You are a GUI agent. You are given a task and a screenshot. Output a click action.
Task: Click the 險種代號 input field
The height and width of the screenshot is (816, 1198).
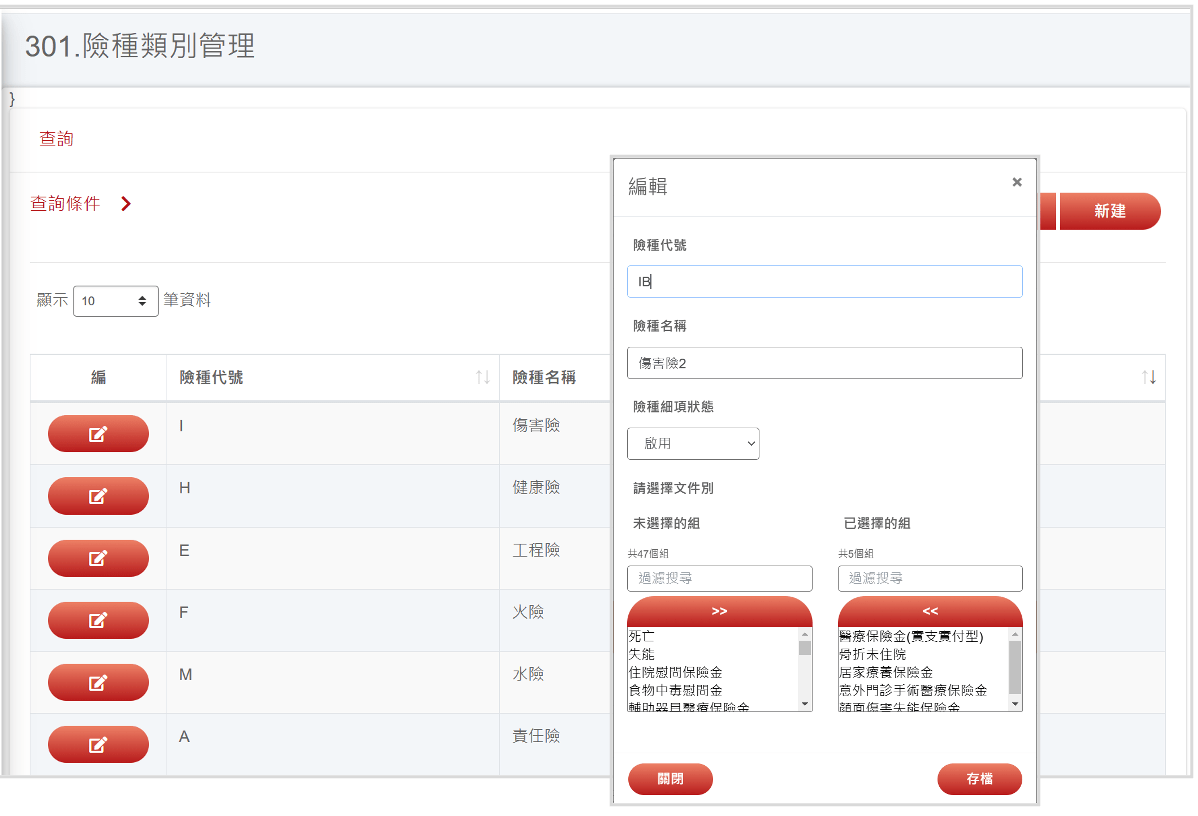pos(824,282)
